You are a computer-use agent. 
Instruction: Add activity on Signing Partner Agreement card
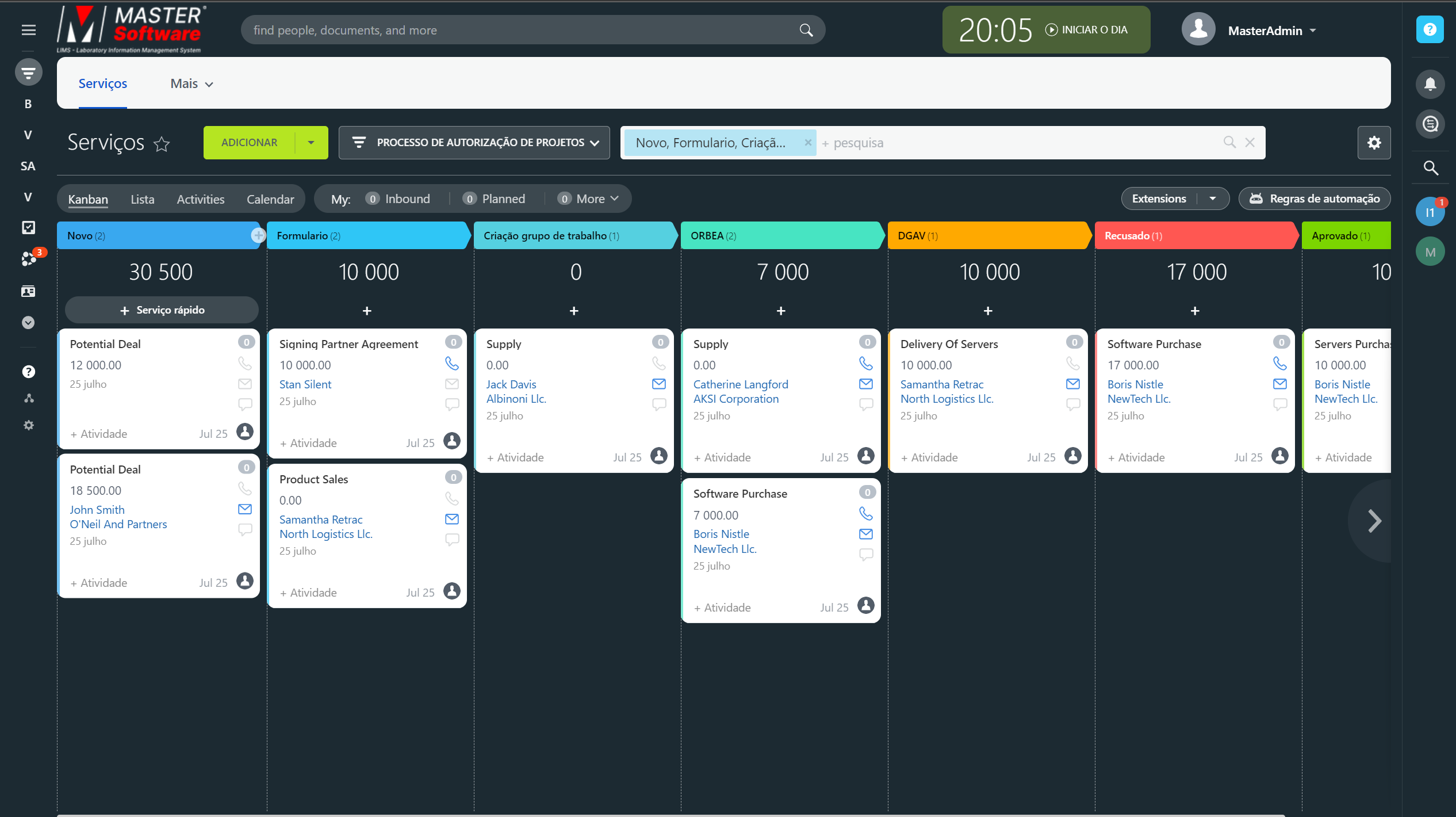[308, 443]
